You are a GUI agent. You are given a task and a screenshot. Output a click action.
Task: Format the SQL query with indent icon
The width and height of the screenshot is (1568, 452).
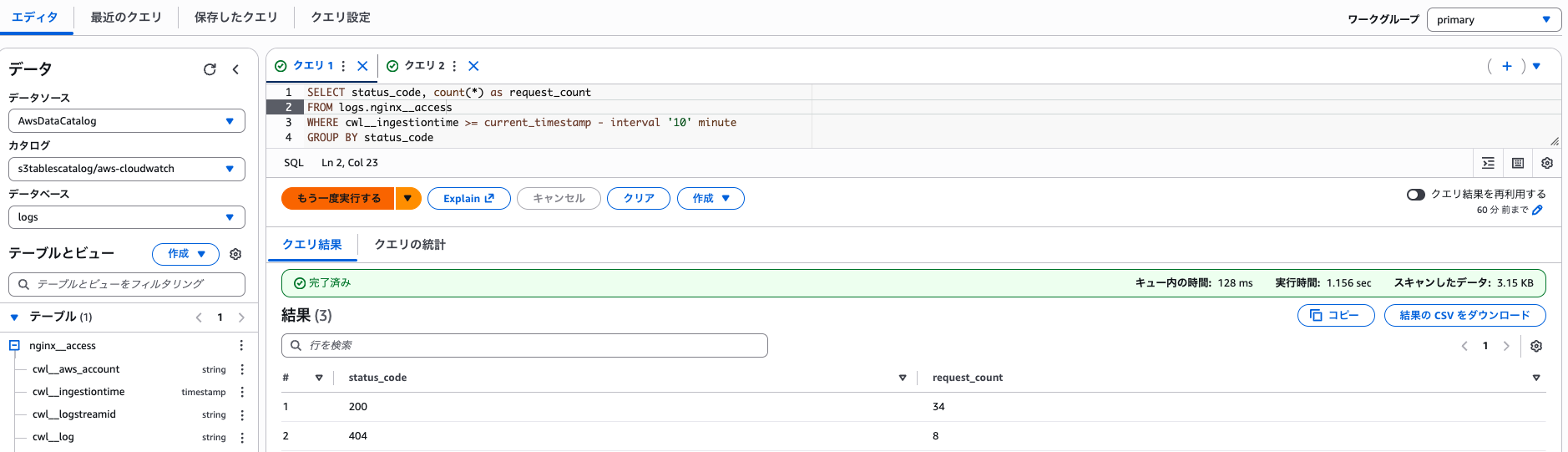(x=1488, y=163)
